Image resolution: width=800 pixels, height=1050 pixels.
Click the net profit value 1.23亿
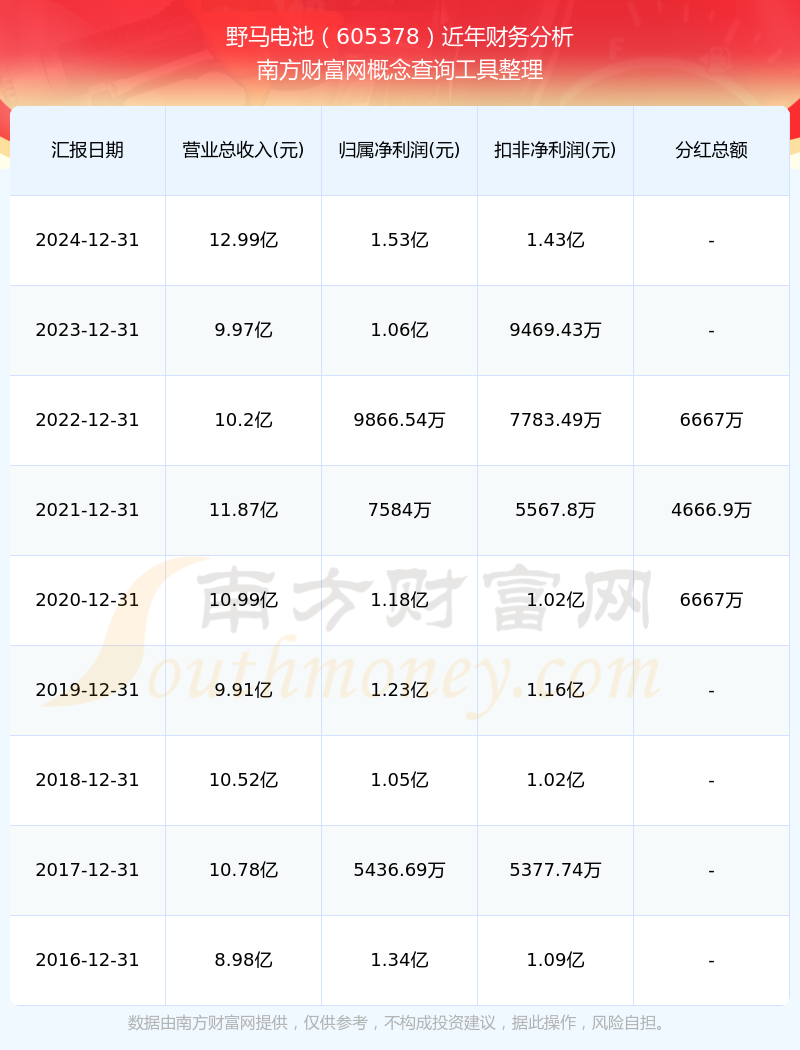400,690
